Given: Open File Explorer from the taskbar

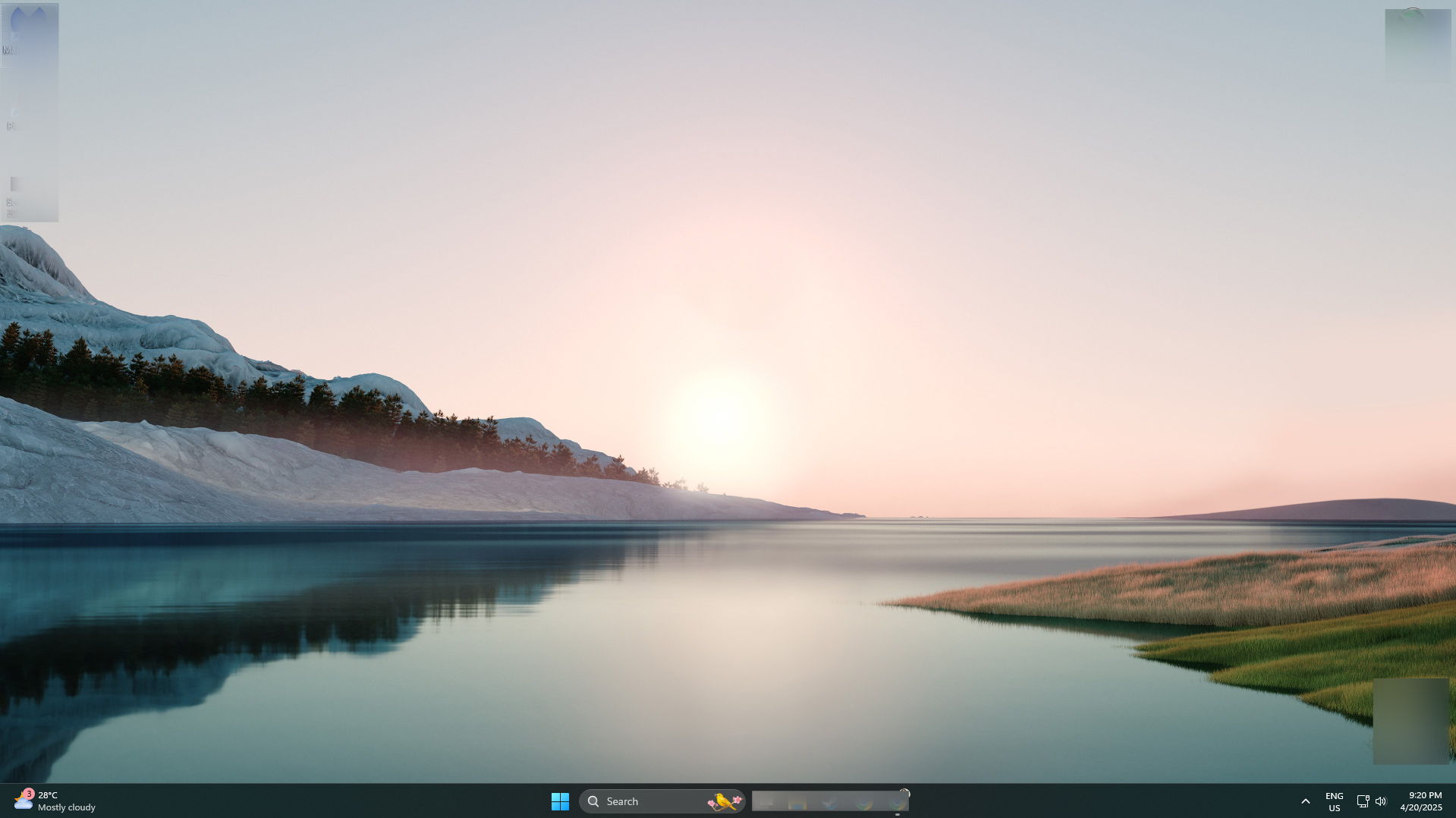Looking at the screenshot, I should [x=797, y=802].
